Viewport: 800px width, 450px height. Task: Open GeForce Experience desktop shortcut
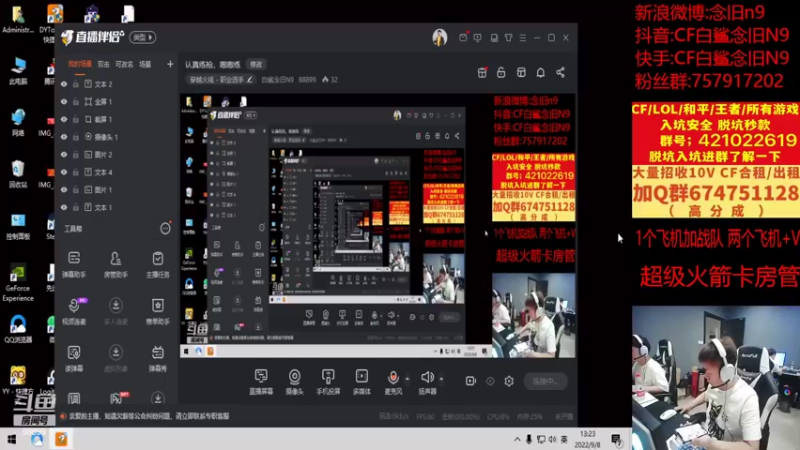pos(18,282)
